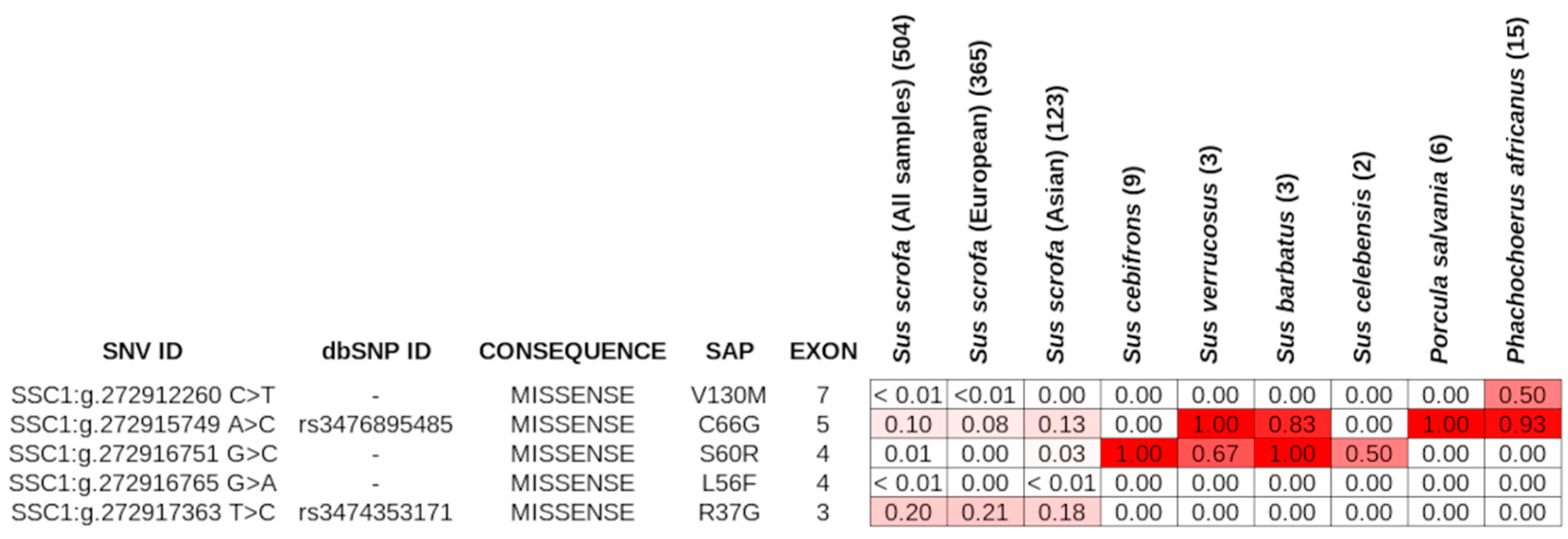Screen dimensions: 1568x539
Task: Select the pink 0.21 frequency cell
Action: (x=985, y=512)
